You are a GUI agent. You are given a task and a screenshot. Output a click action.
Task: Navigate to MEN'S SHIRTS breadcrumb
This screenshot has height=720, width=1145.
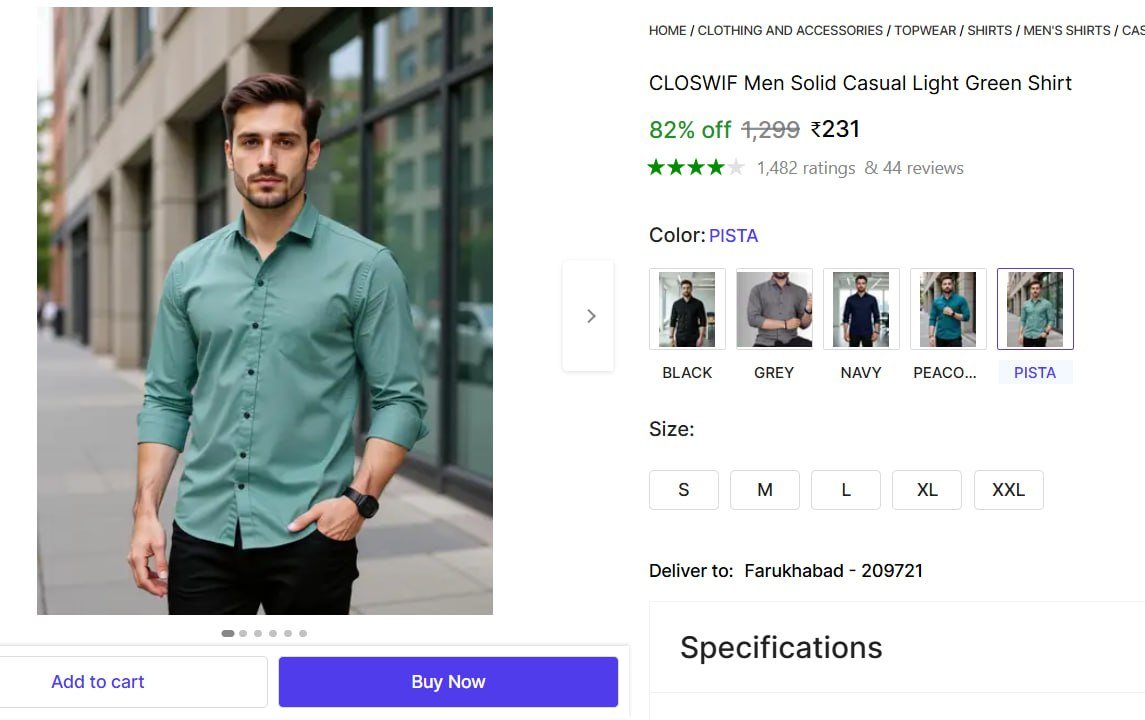click(x=1067, y=31)
